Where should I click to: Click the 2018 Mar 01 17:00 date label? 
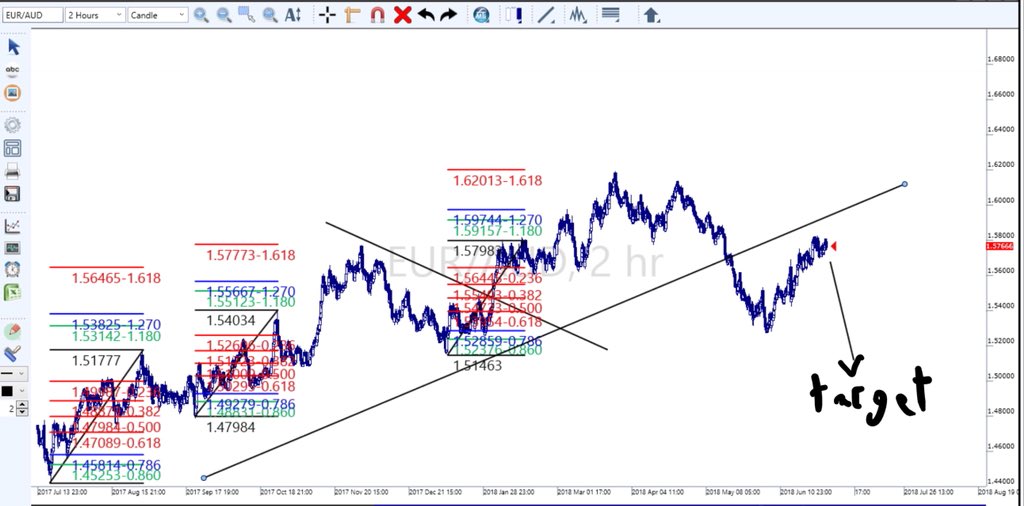[585, 491]
